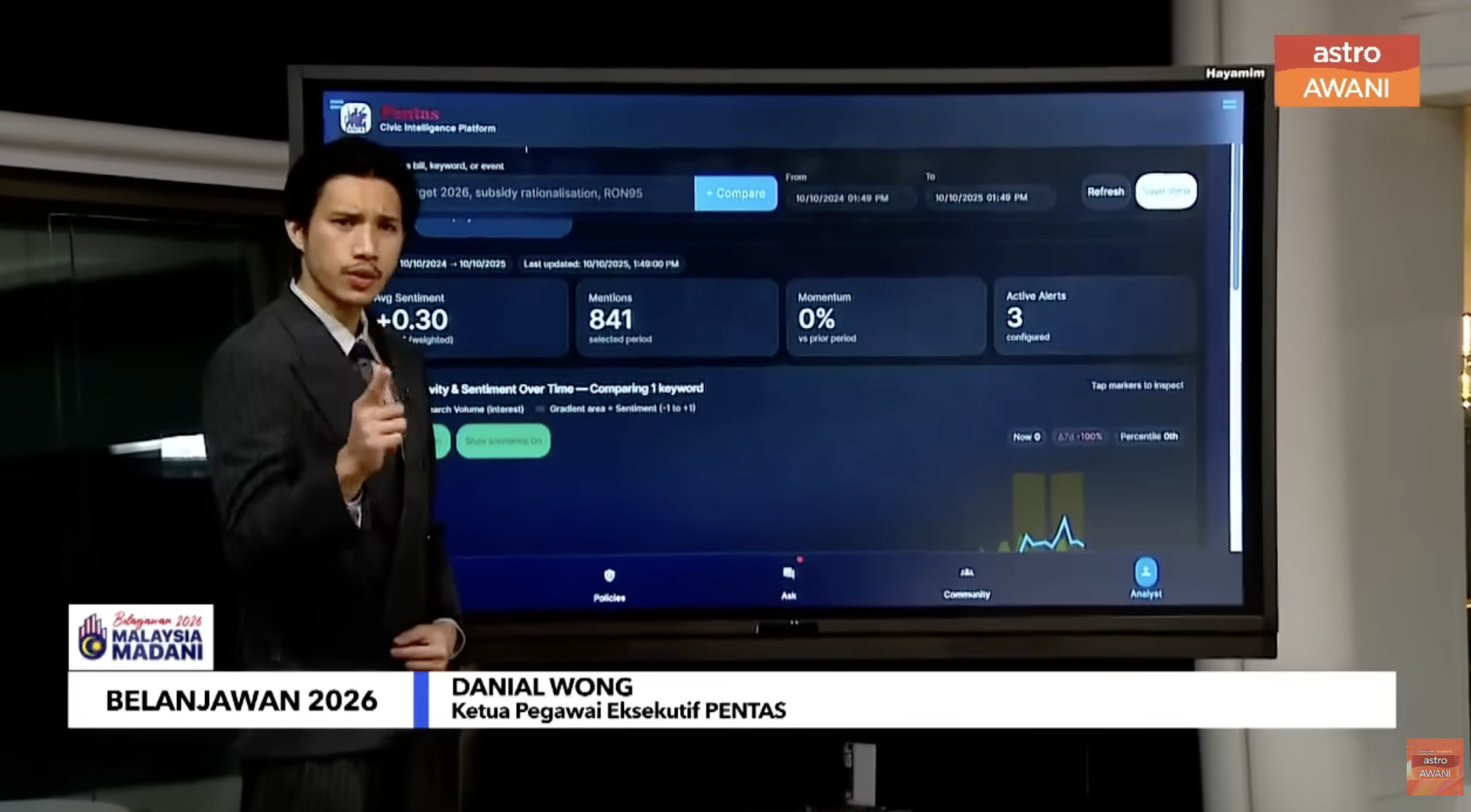Click the red "Pentas" title text
This screenshot has width=1471, height=812.
click(410, 113)
